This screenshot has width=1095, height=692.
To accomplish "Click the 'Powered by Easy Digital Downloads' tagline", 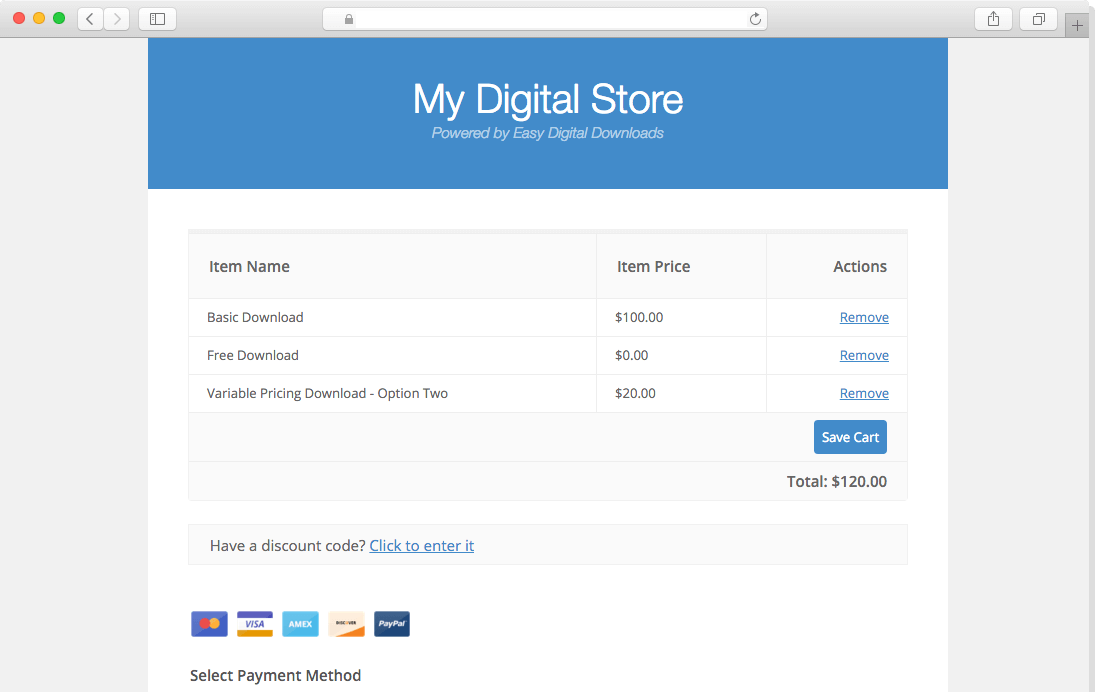I will coord(548,133).
